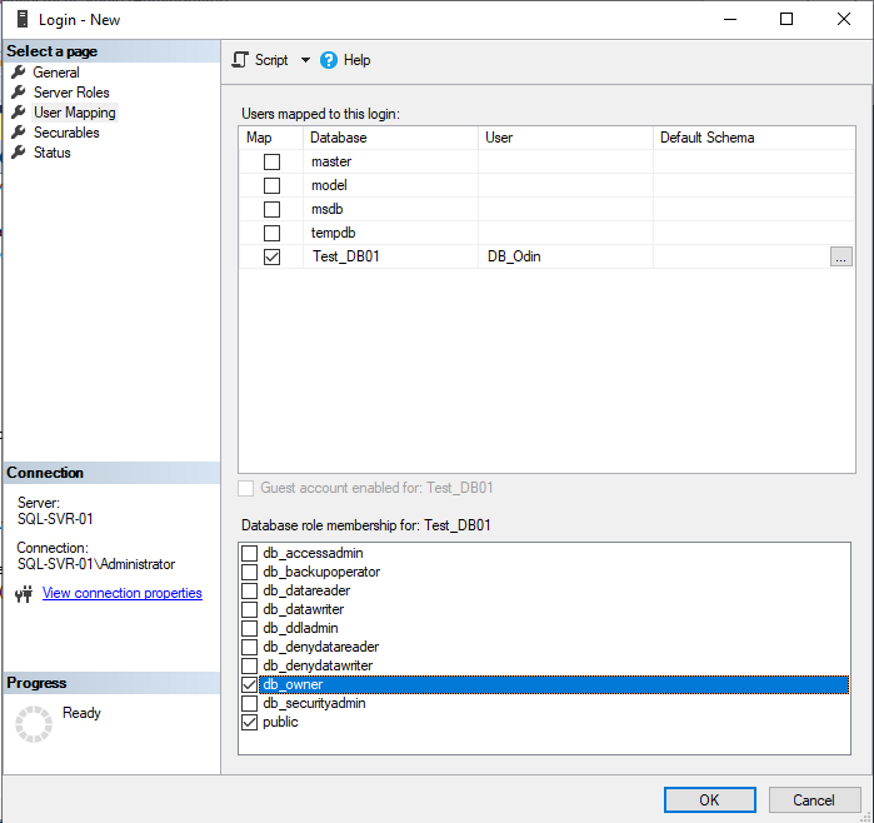Click the SQL-SVR-01\Administrator connection text

[96, 564]
